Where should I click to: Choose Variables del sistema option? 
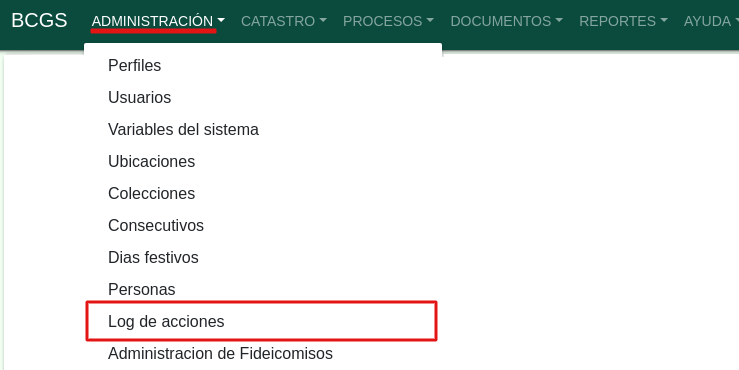coord(263,129)
